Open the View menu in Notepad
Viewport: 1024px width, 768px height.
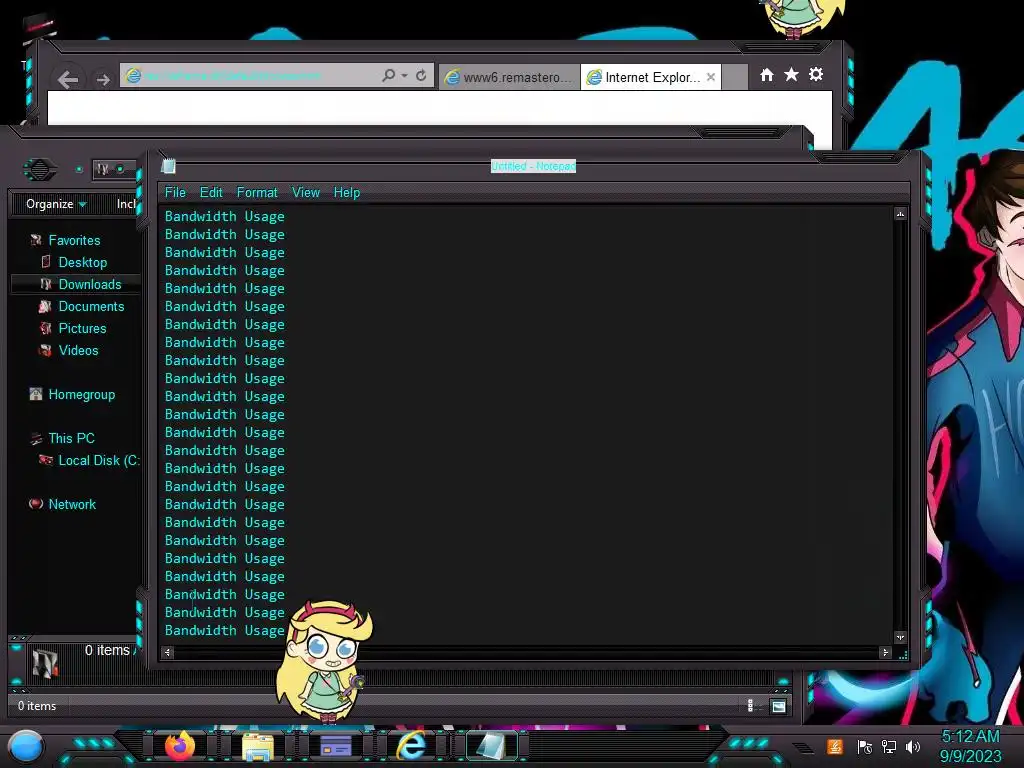pos(306,193)
